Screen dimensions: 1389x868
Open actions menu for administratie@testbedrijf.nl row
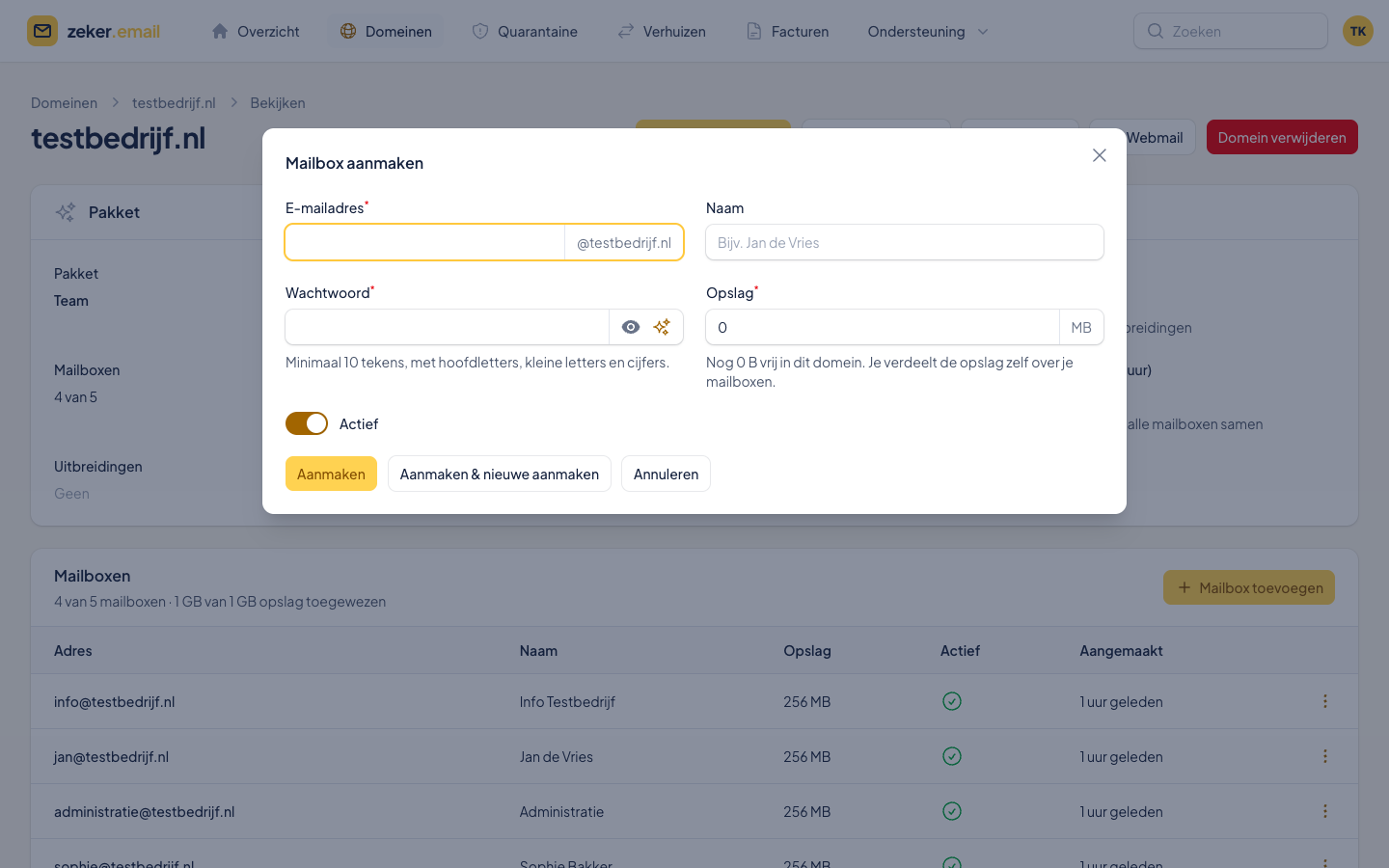1325,811
